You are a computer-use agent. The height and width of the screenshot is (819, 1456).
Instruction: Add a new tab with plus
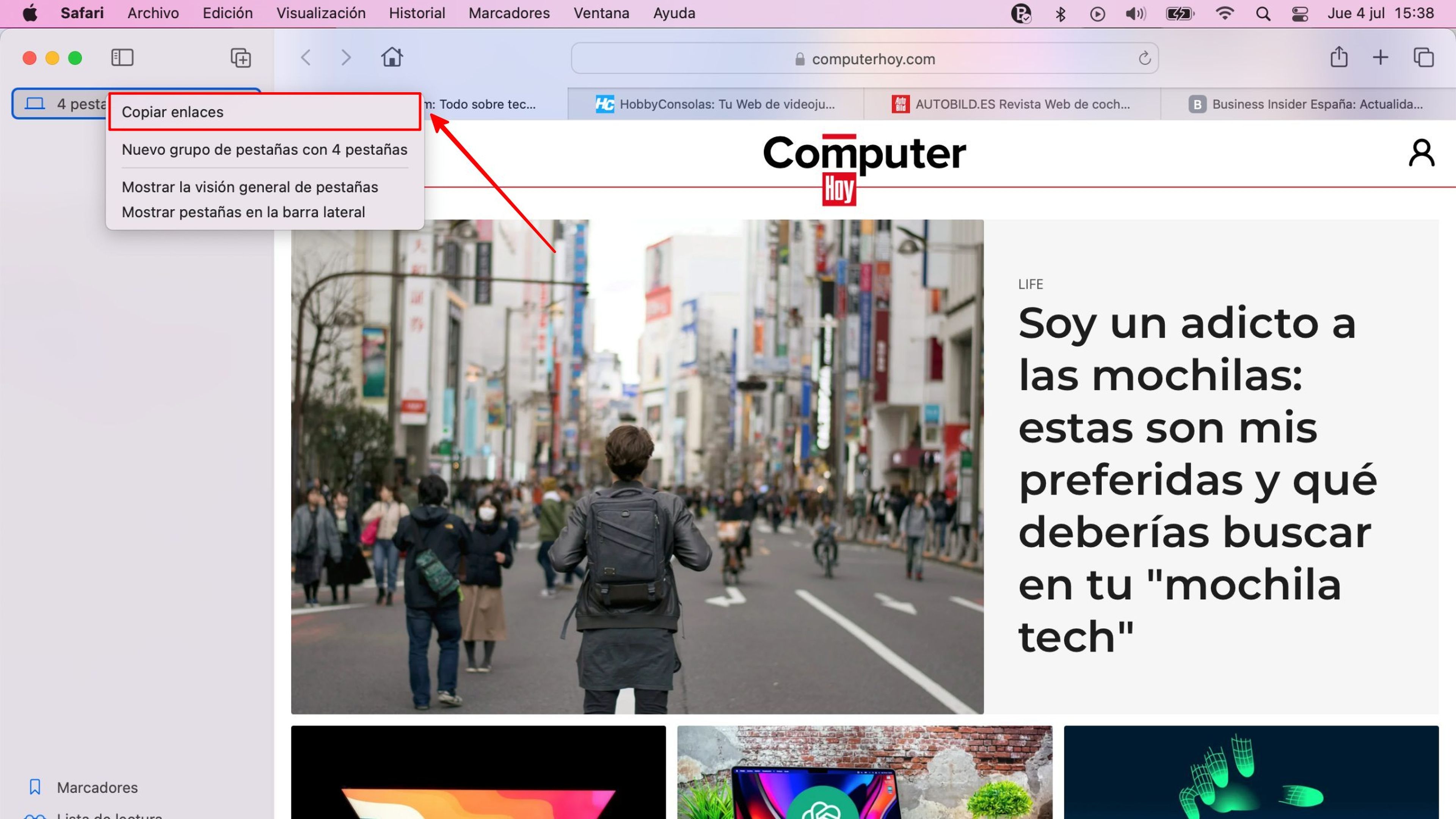pyautogui.click(x=1381, y=57)
